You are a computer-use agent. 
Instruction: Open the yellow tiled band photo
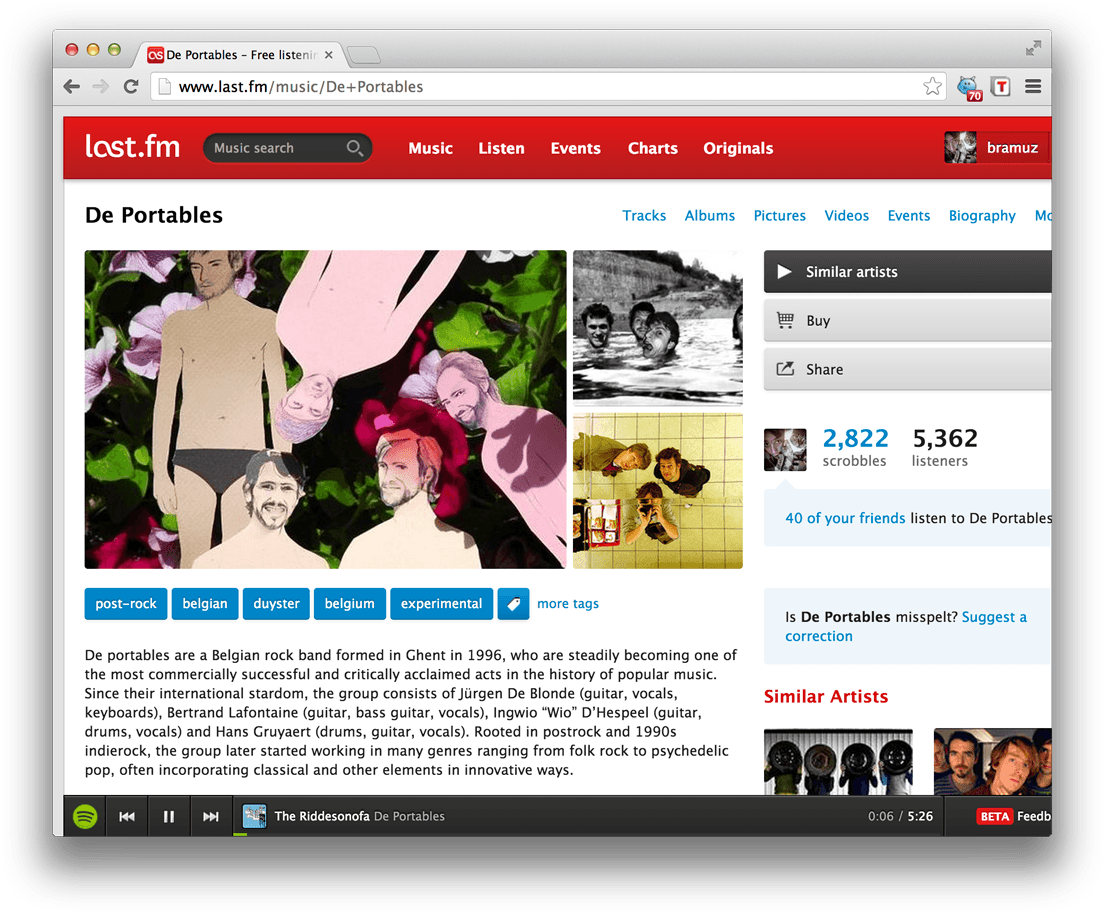point(658,491)
